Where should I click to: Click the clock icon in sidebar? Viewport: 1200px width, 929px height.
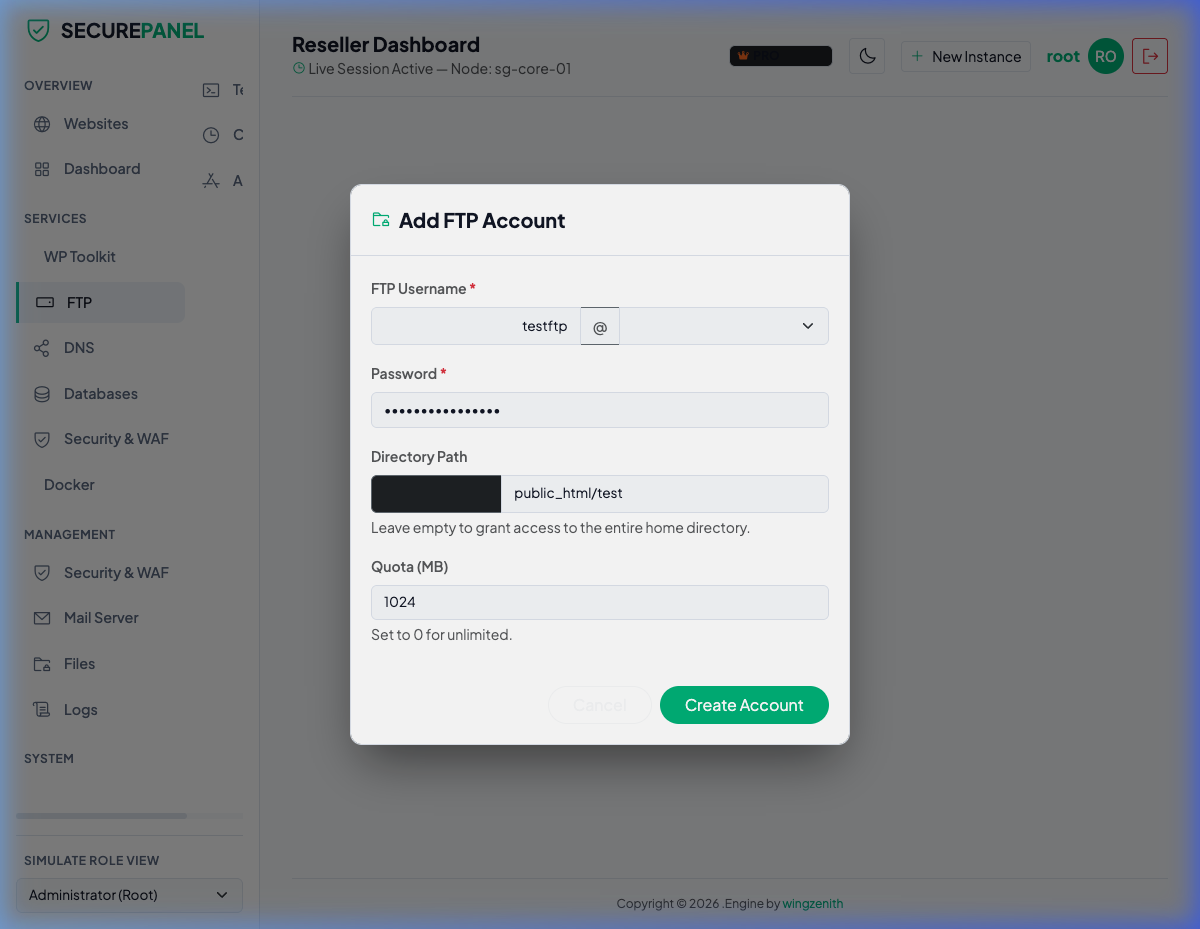click(211, 135)
